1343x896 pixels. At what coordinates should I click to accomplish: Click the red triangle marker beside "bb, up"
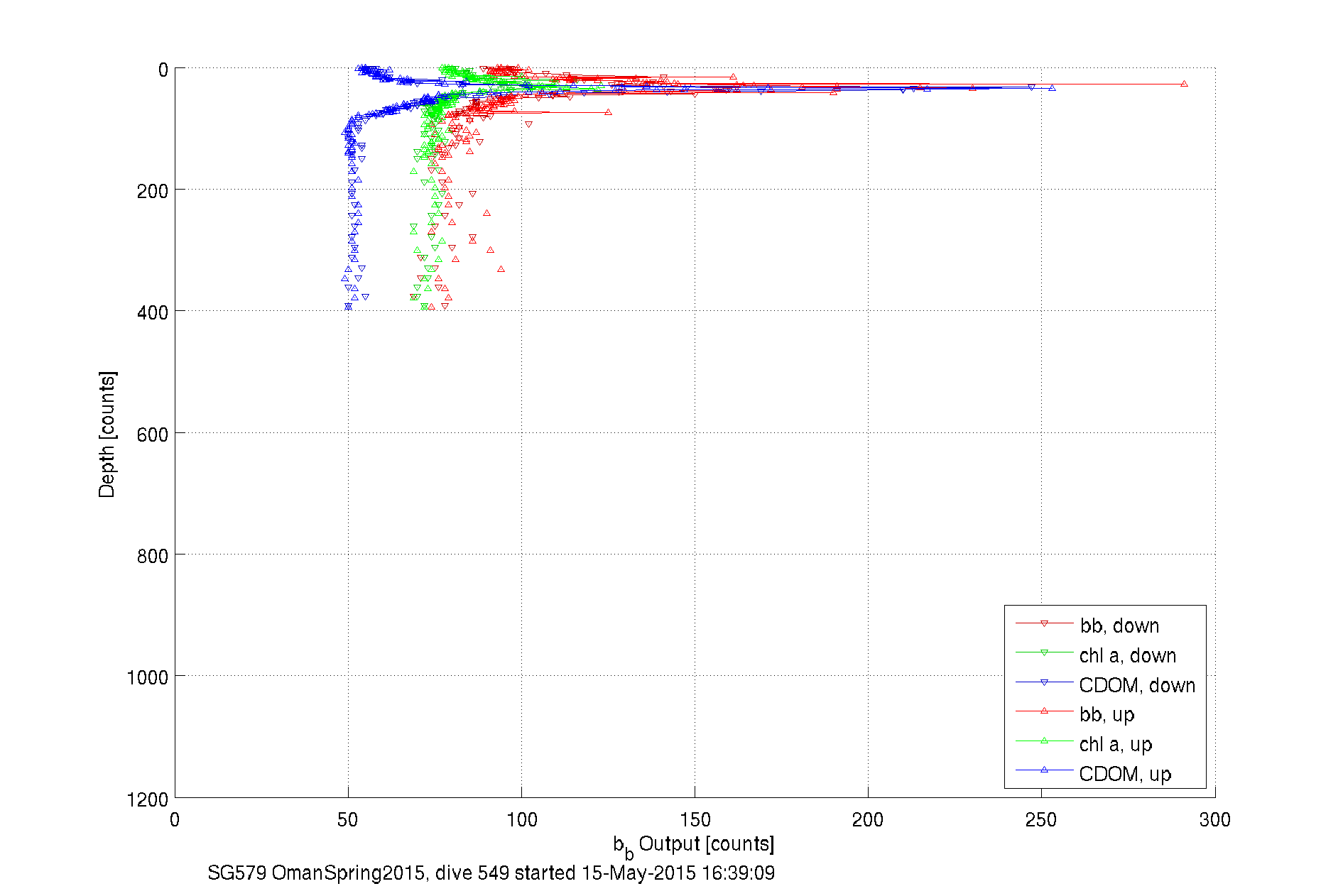(1044, 711)
